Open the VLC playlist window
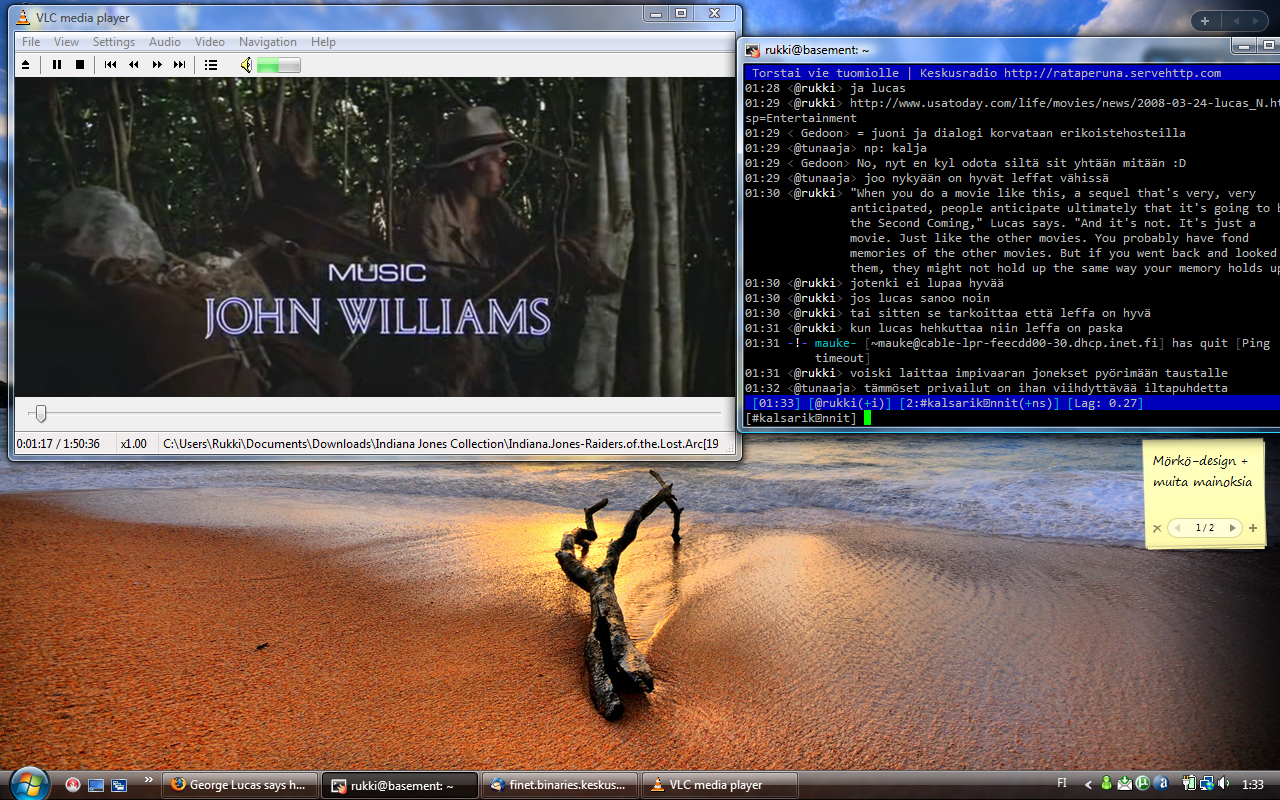Viewport: 1280px width, 800px height. click(x=211, y=65)
